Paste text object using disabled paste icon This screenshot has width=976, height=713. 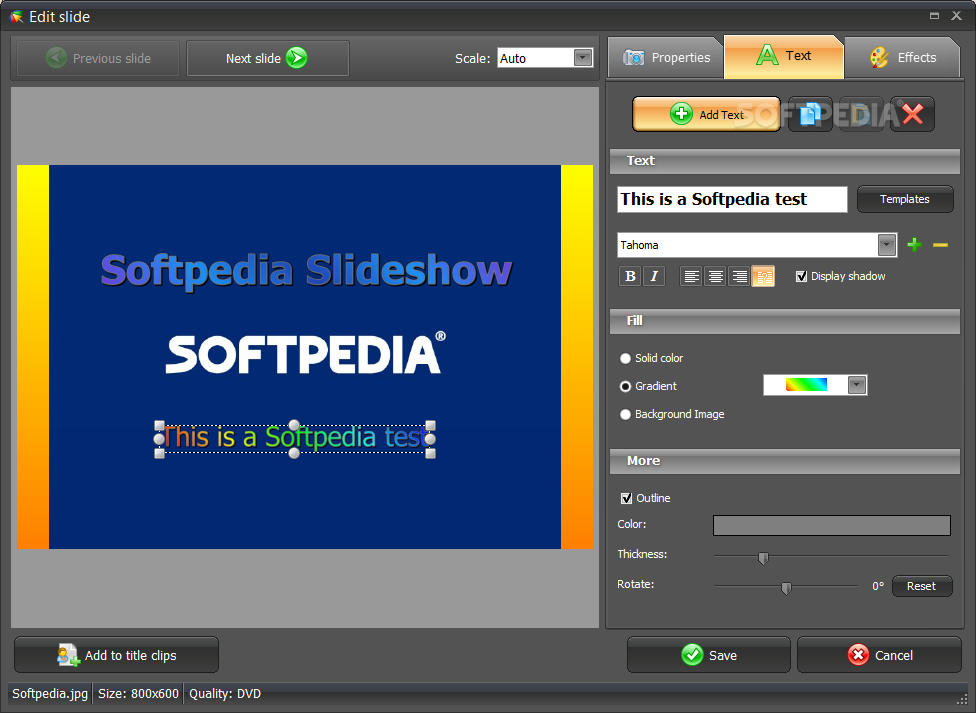(861, 114)
